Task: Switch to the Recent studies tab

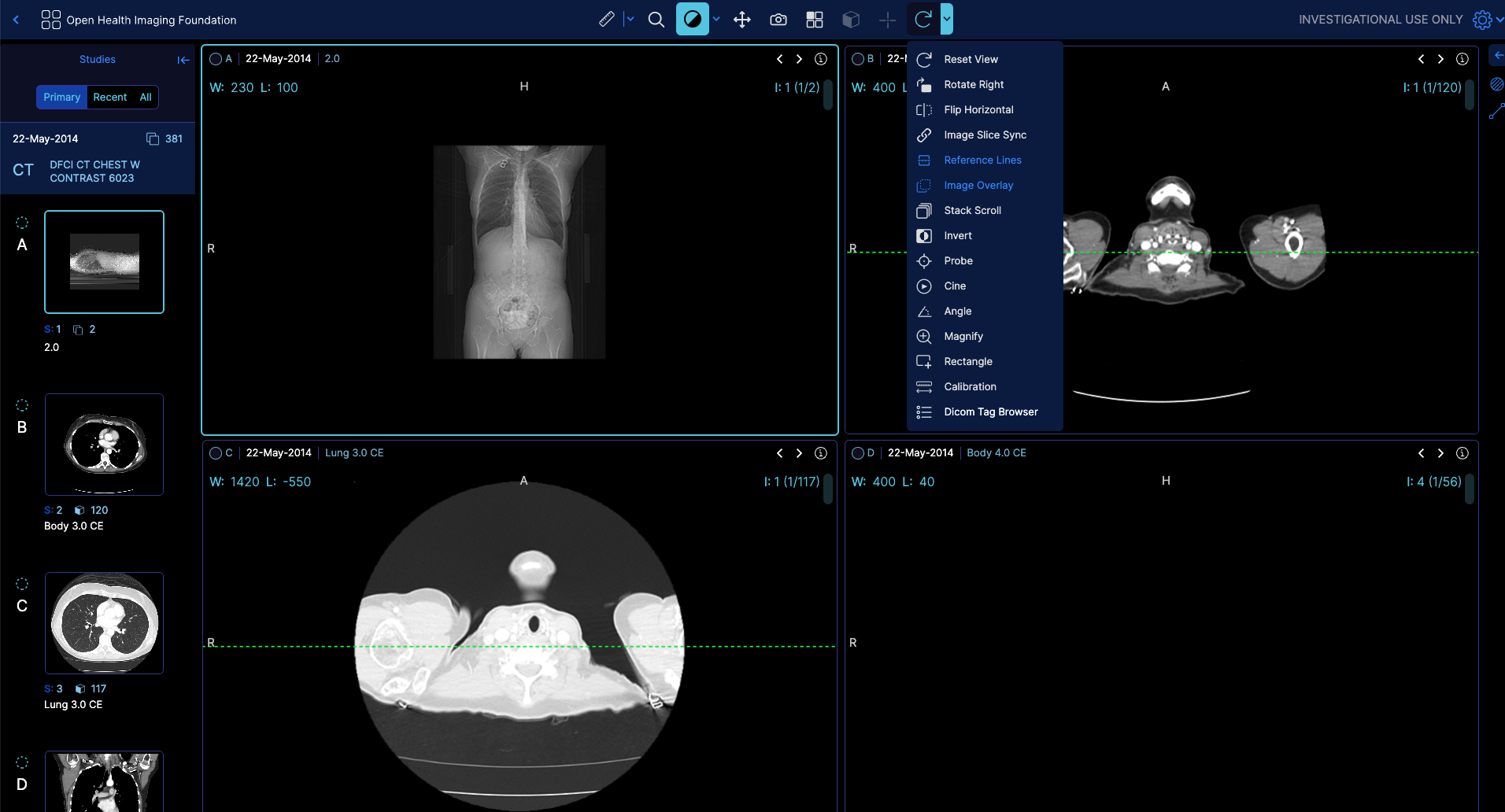Action: [109, 98]
